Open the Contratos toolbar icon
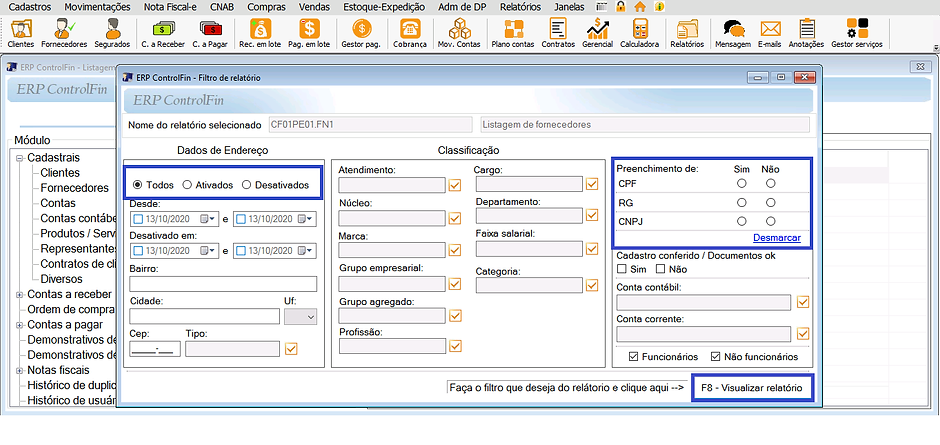 558,33
